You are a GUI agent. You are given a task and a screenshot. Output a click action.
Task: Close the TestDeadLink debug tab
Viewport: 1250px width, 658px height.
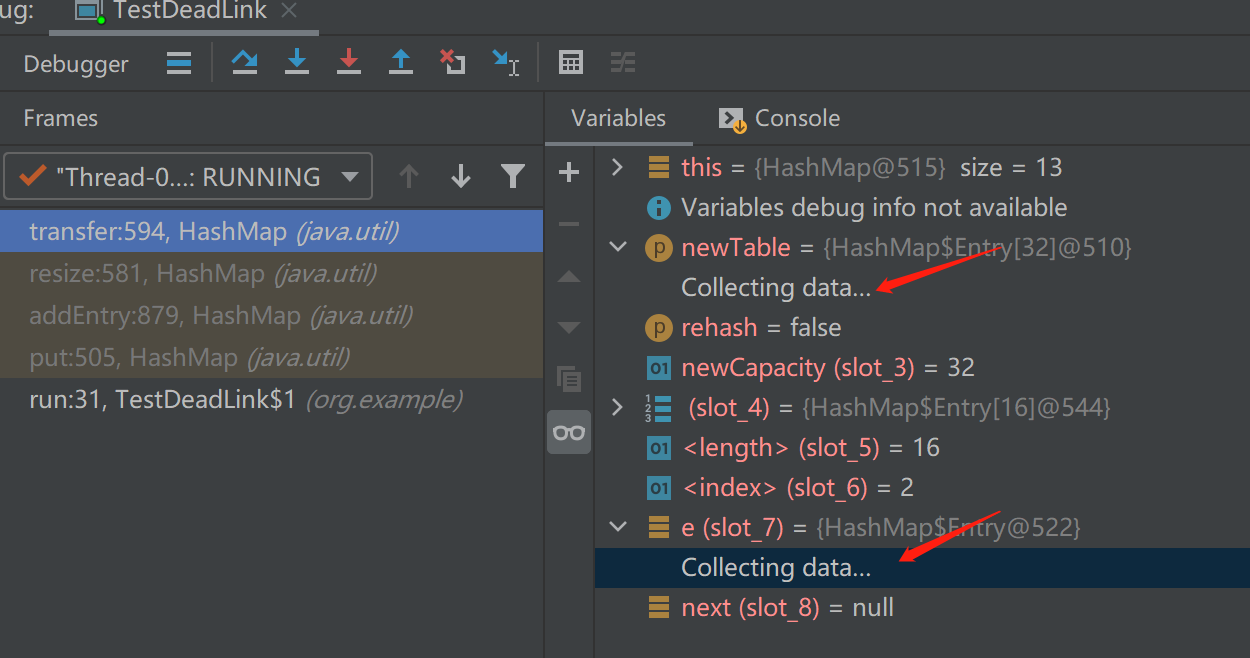289,11
